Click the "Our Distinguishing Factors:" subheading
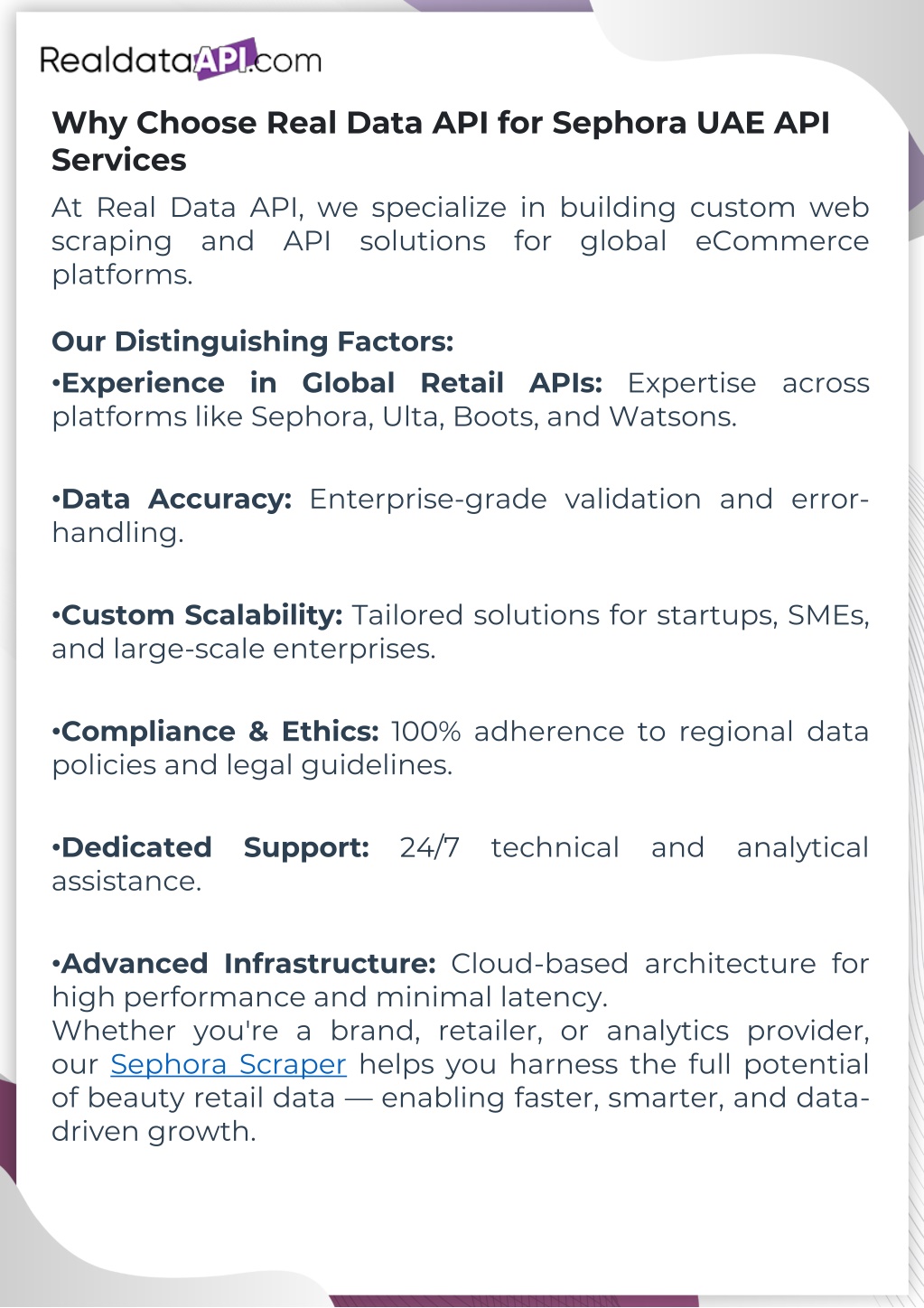This screenshot has height=1308, width=924. tap(252, 341)
